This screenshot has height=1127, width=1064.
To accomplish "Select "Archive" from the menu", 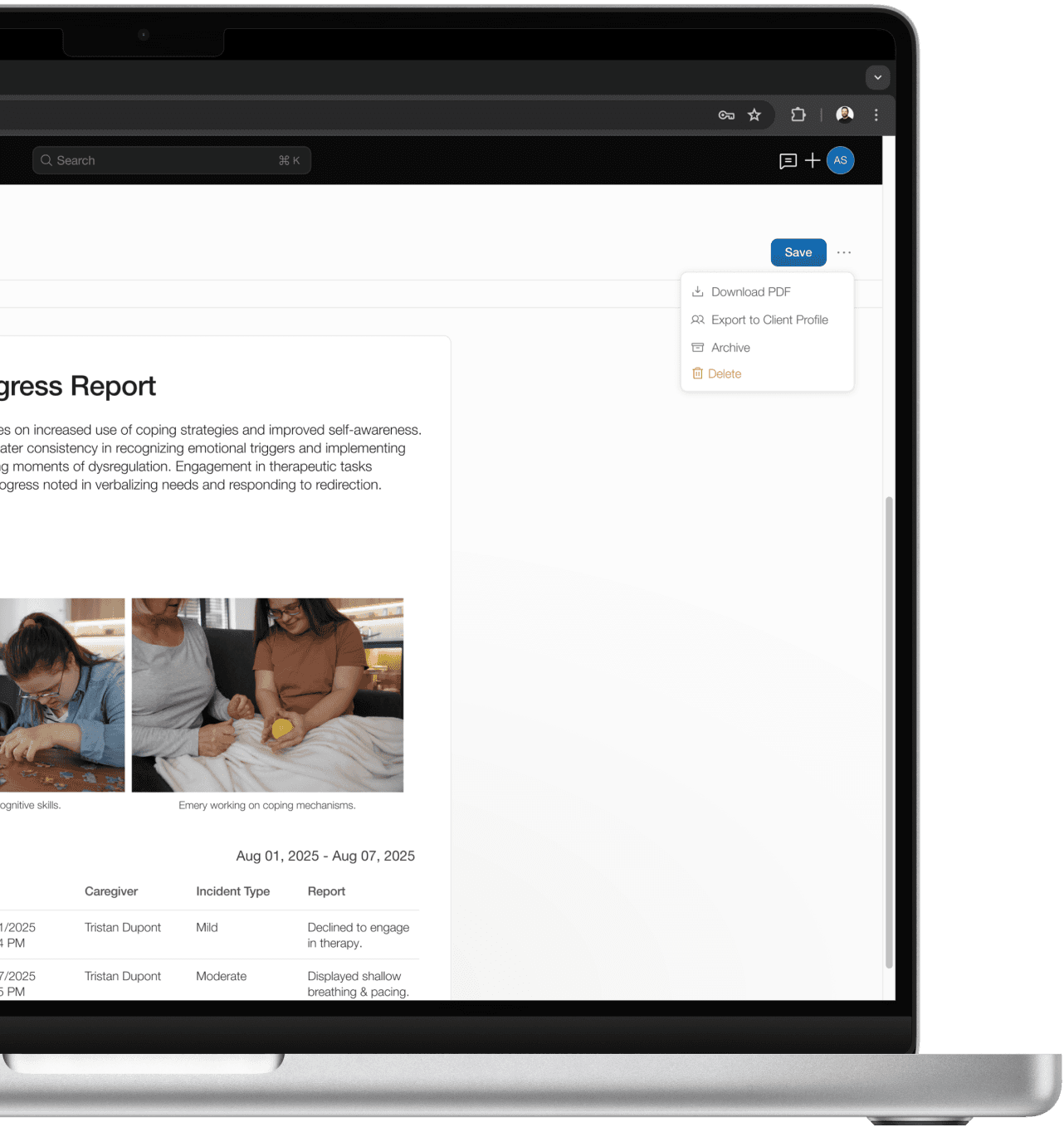I will [x=730, y=348].
